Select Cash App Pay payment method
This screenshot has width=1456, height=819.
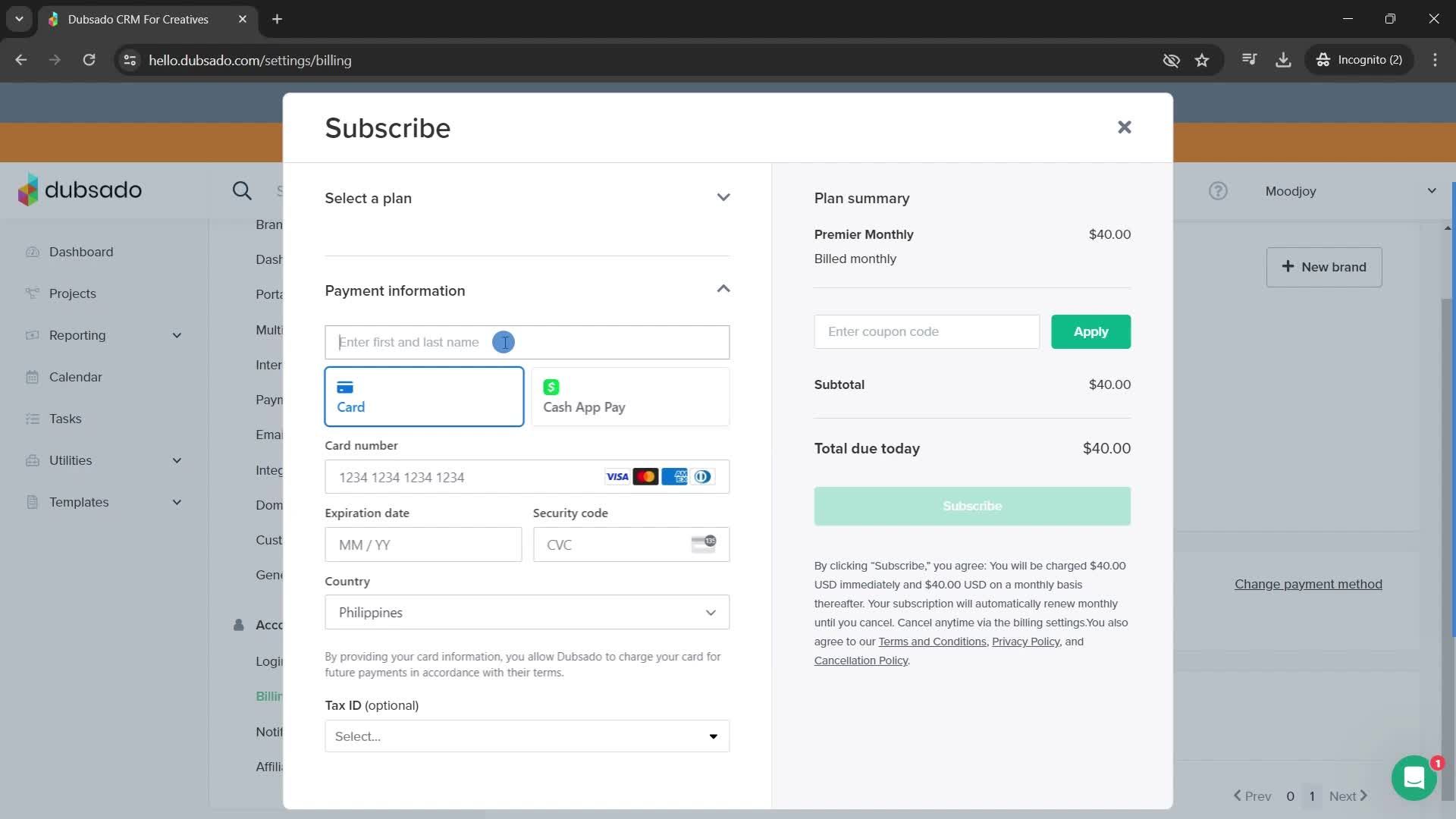tap(630, 397)
